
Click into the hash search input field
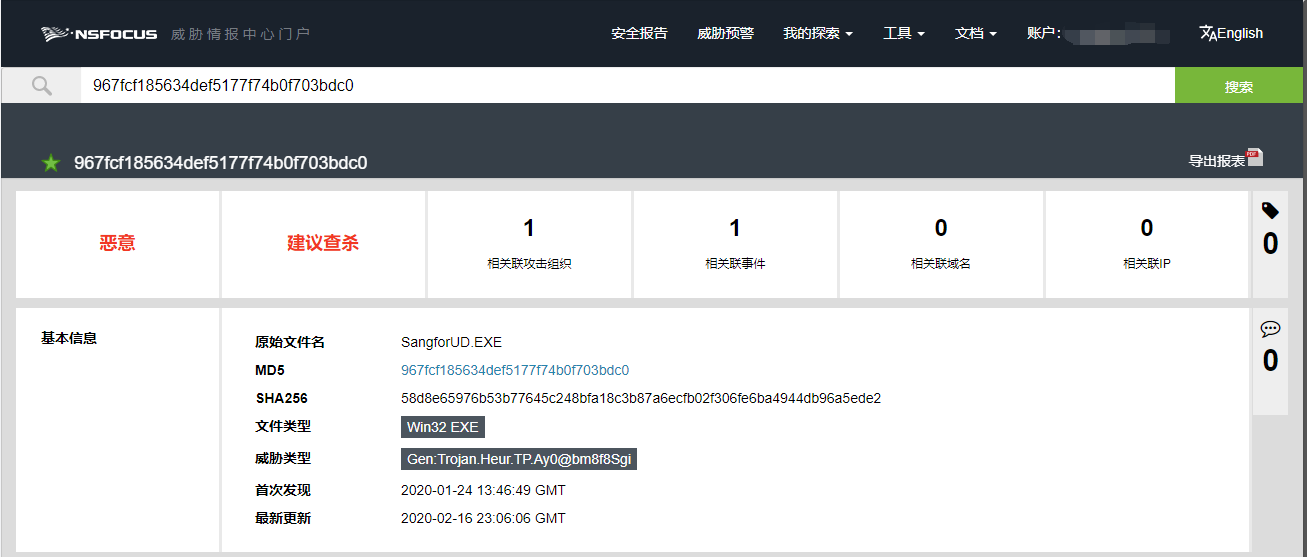point(627,86)
